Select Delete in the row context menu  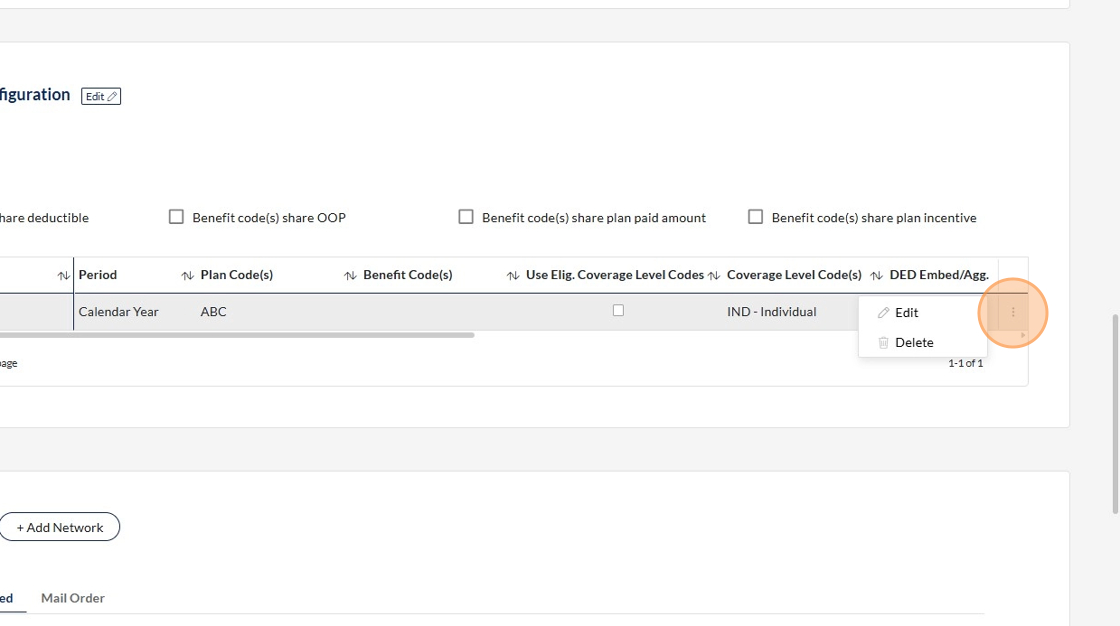(913, 342)
